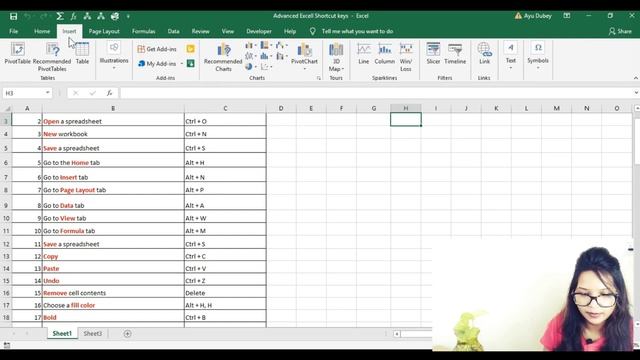640x360 pixels.
Task: Open the Ribbon Display Options
Action: coord(567,16)
